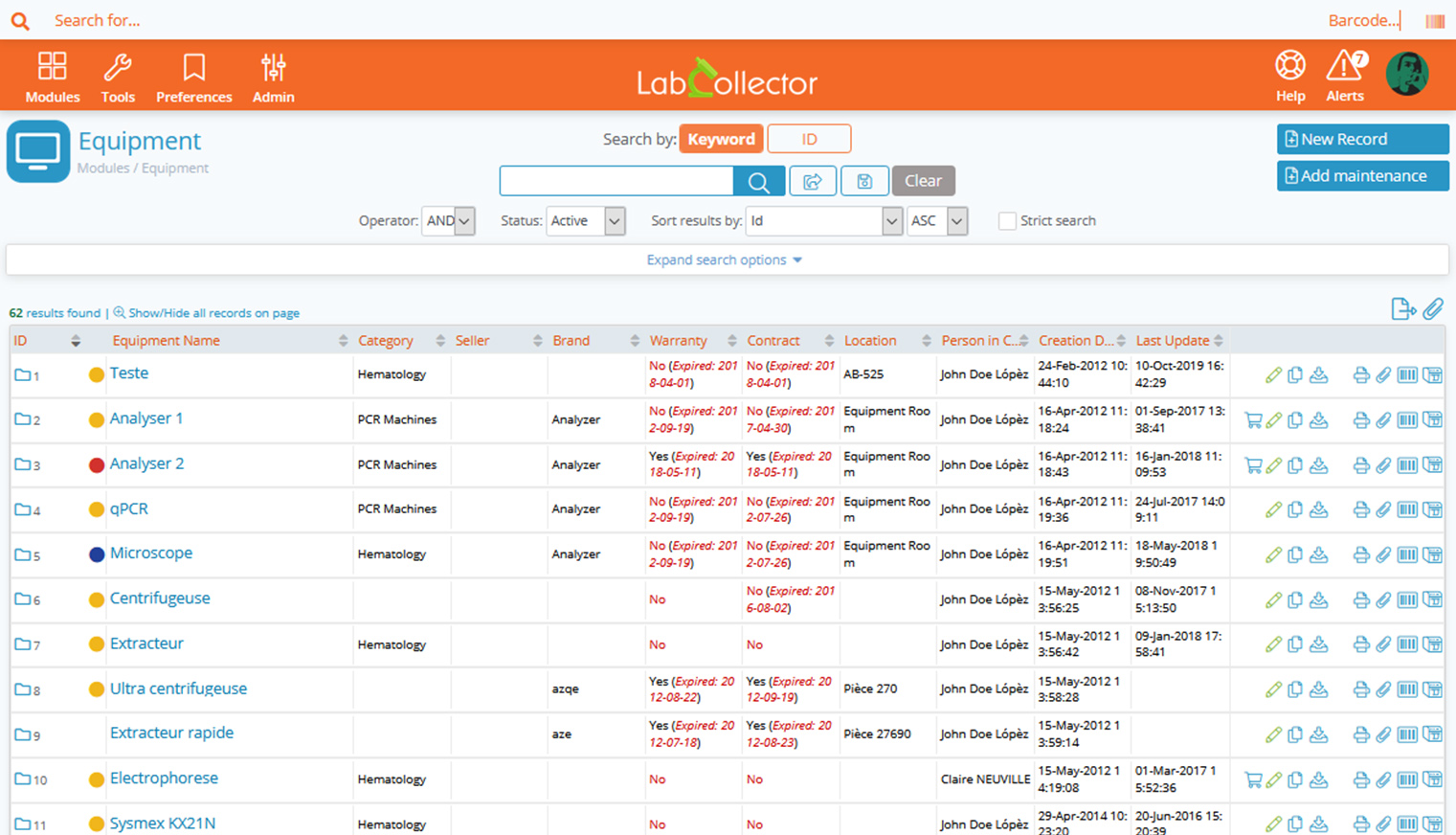The width and height of the screenshot is (1456, 835).
Task: Click the barcode icon for Extracteur
Action: (1407, 645)
